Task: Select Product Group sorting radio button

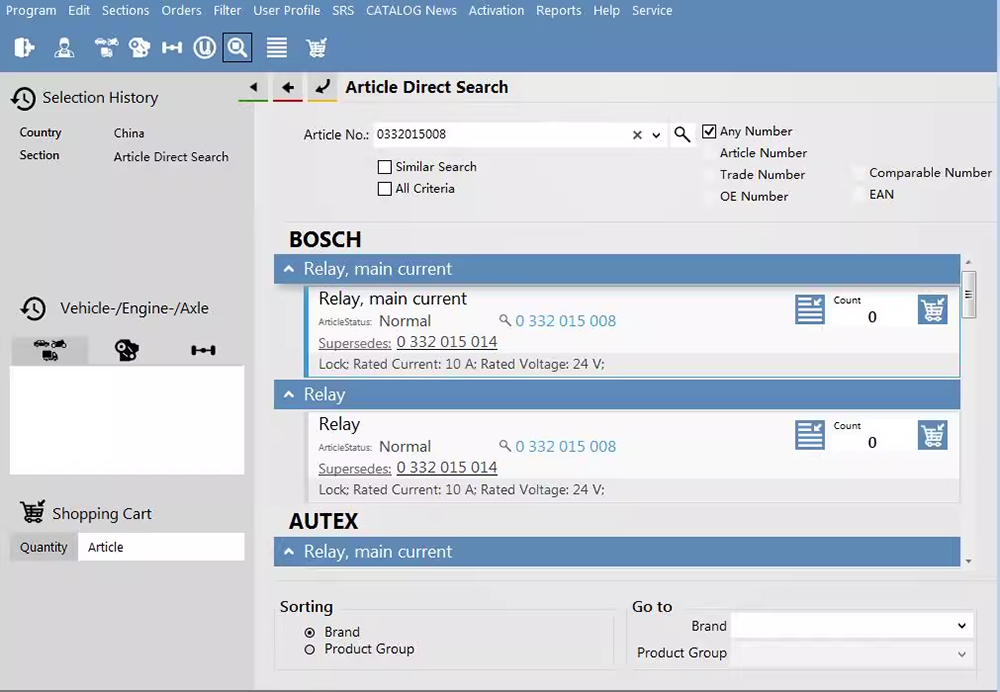Action: [310, 650]
